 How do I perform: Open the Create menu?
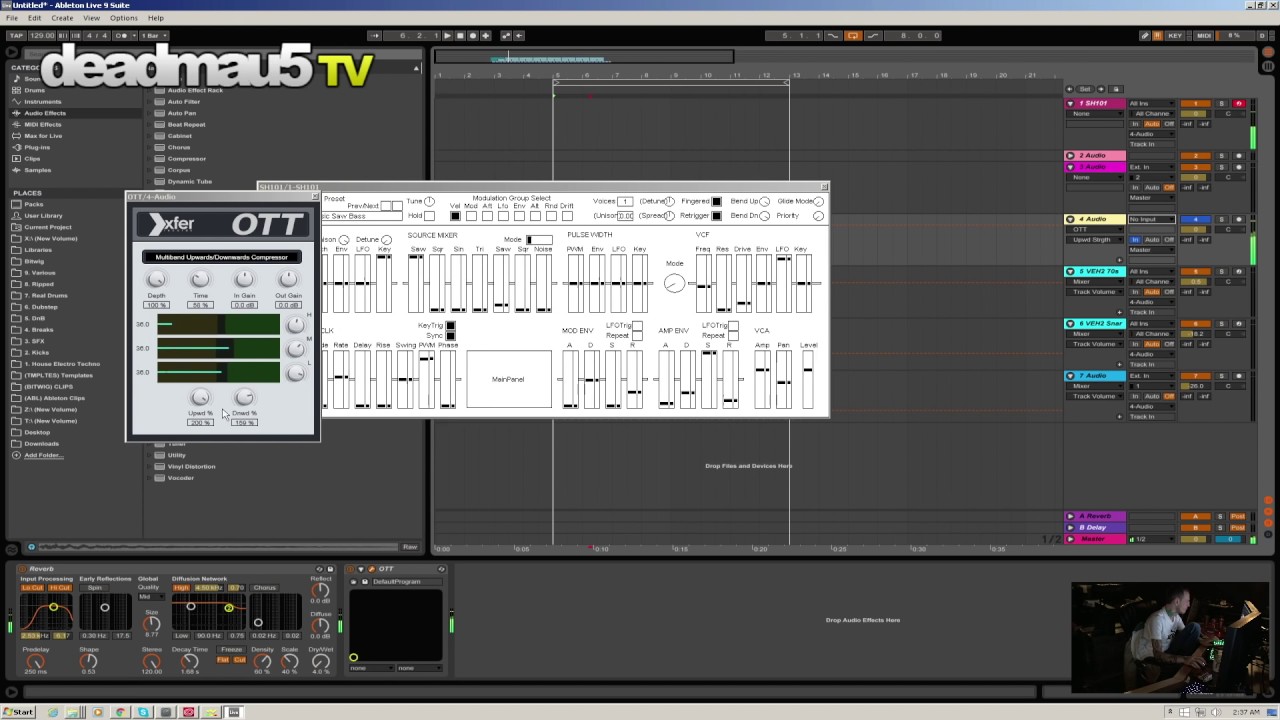[x=62, y=18]
